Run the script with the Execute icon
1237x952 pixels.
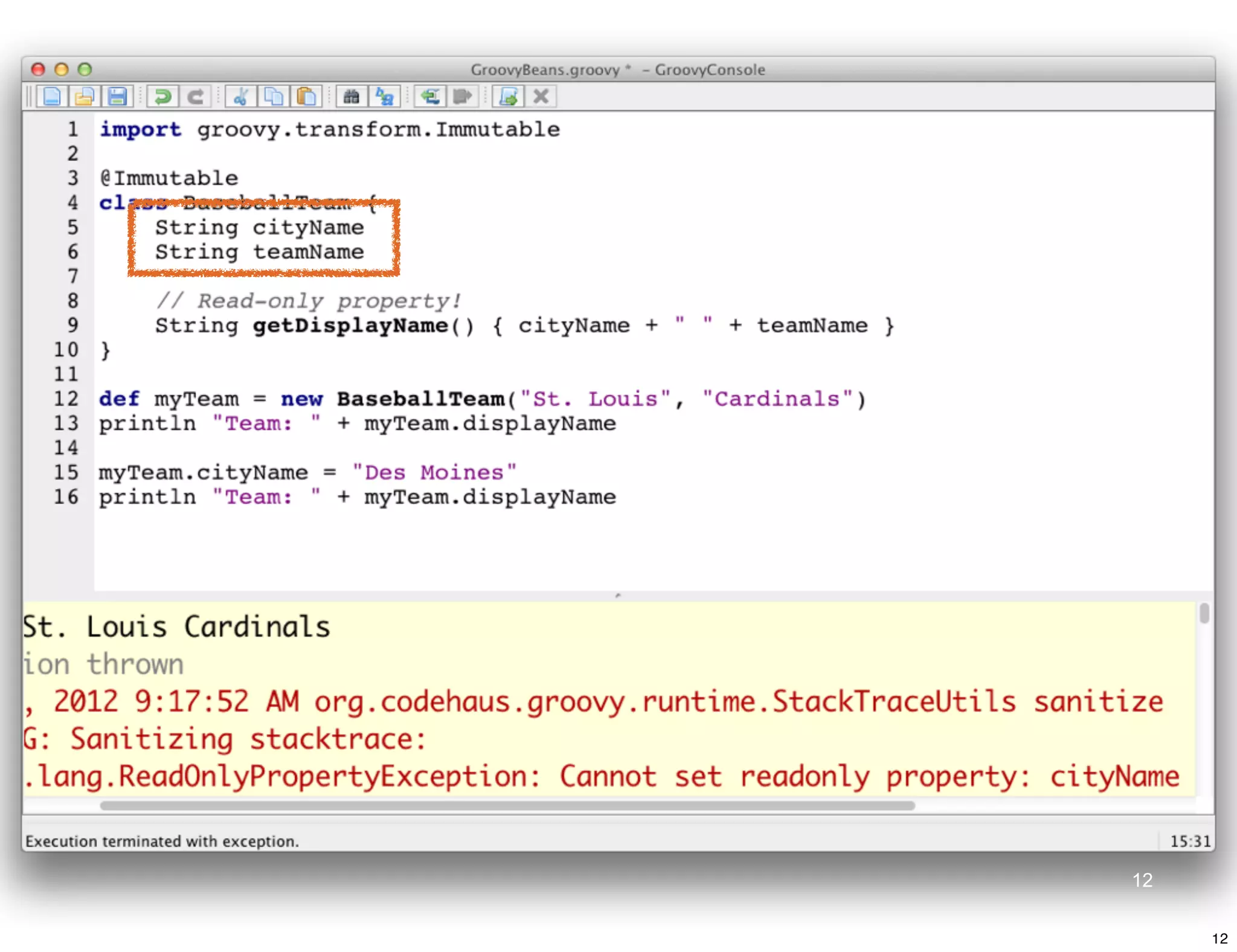click(x=508, y=97)
